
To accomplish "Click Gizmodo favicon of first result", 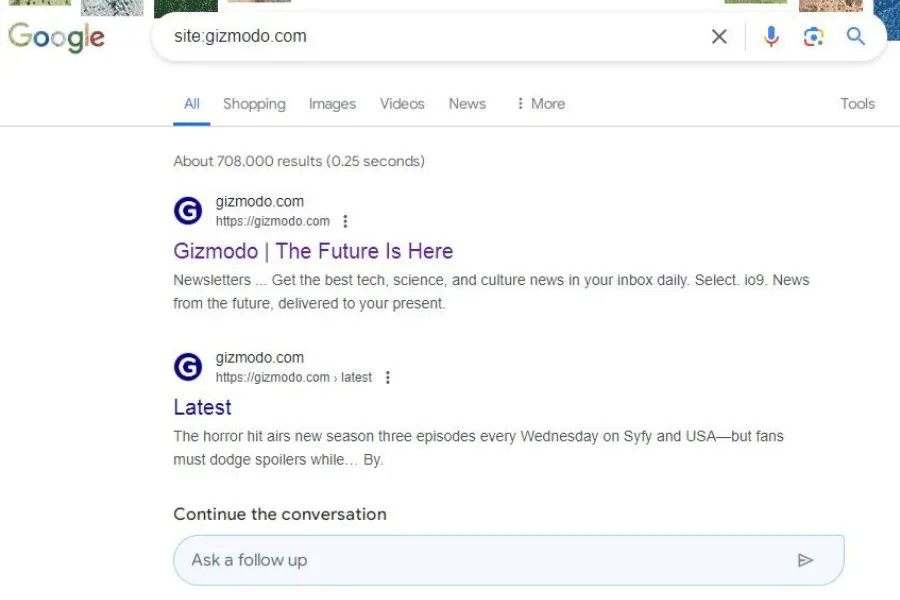I will (x=188, y=211).
